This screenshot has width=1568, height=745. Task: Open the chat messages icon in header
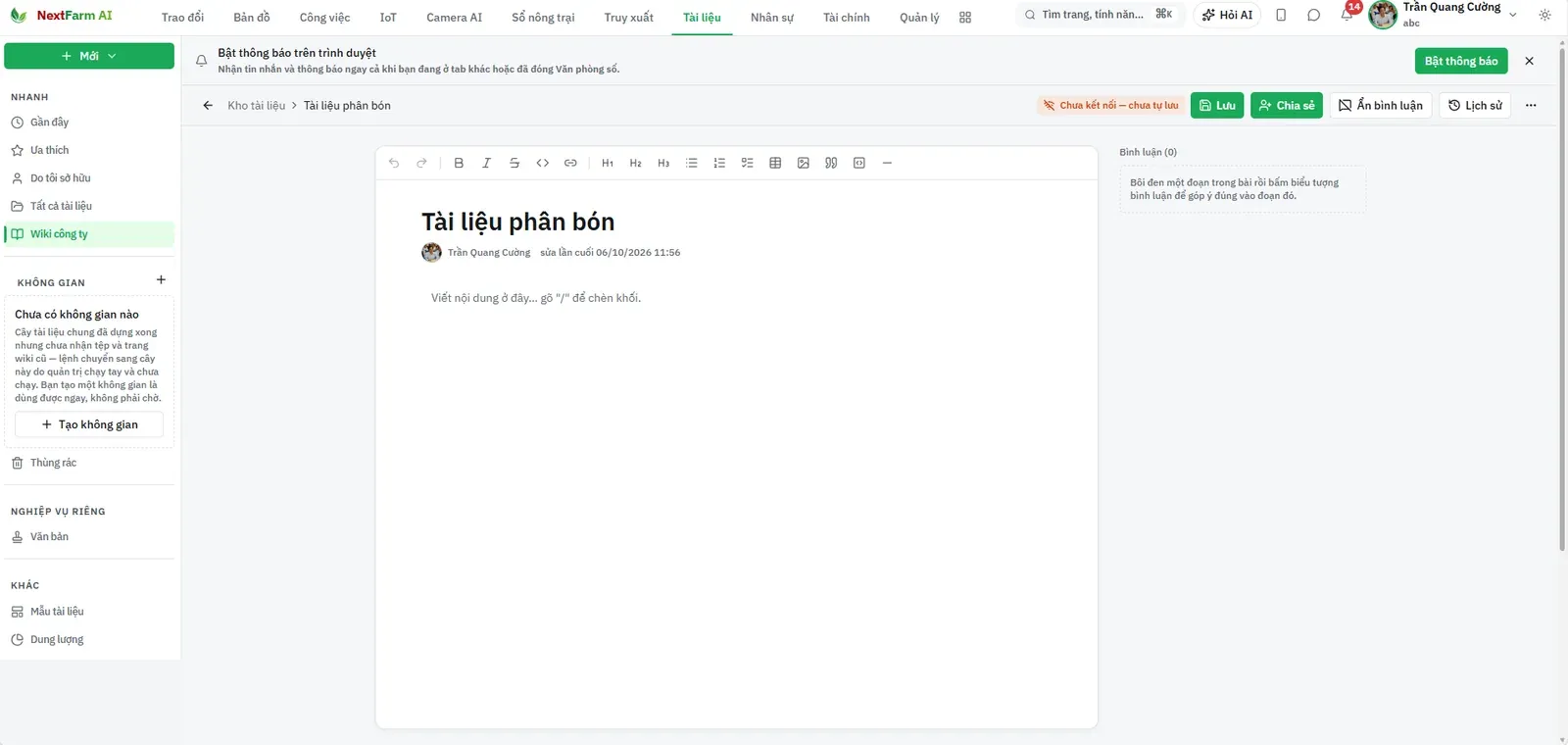click(x=1314, y=15)
